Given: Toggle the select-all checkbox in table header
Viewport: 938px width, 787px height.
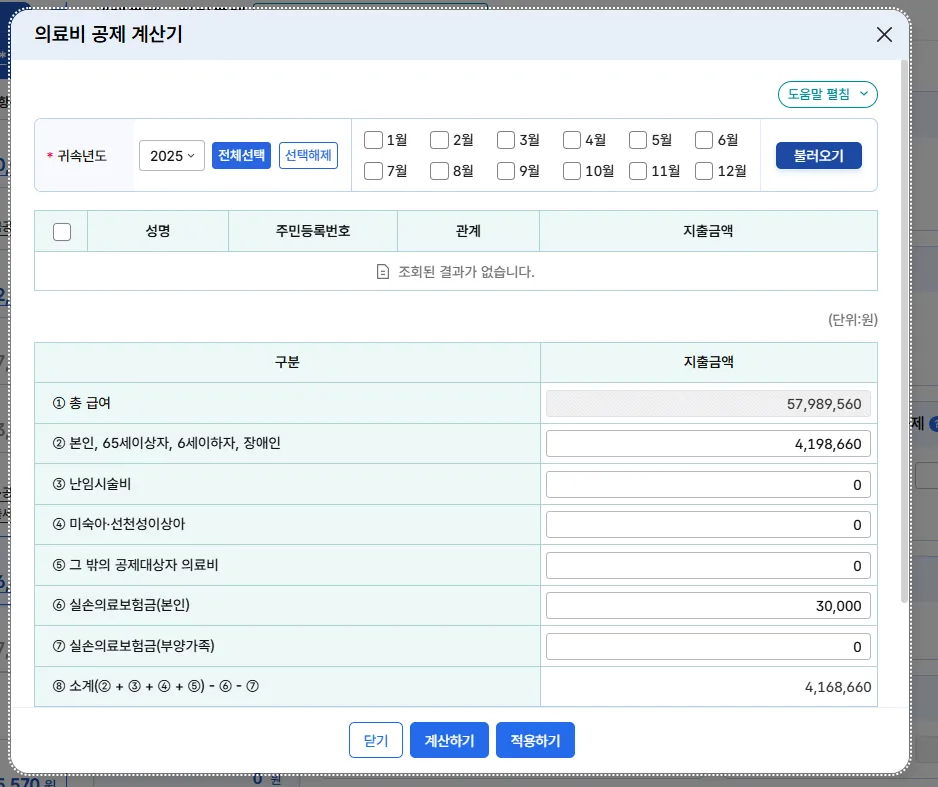Looking at the screenshot, I should [62, 231].
